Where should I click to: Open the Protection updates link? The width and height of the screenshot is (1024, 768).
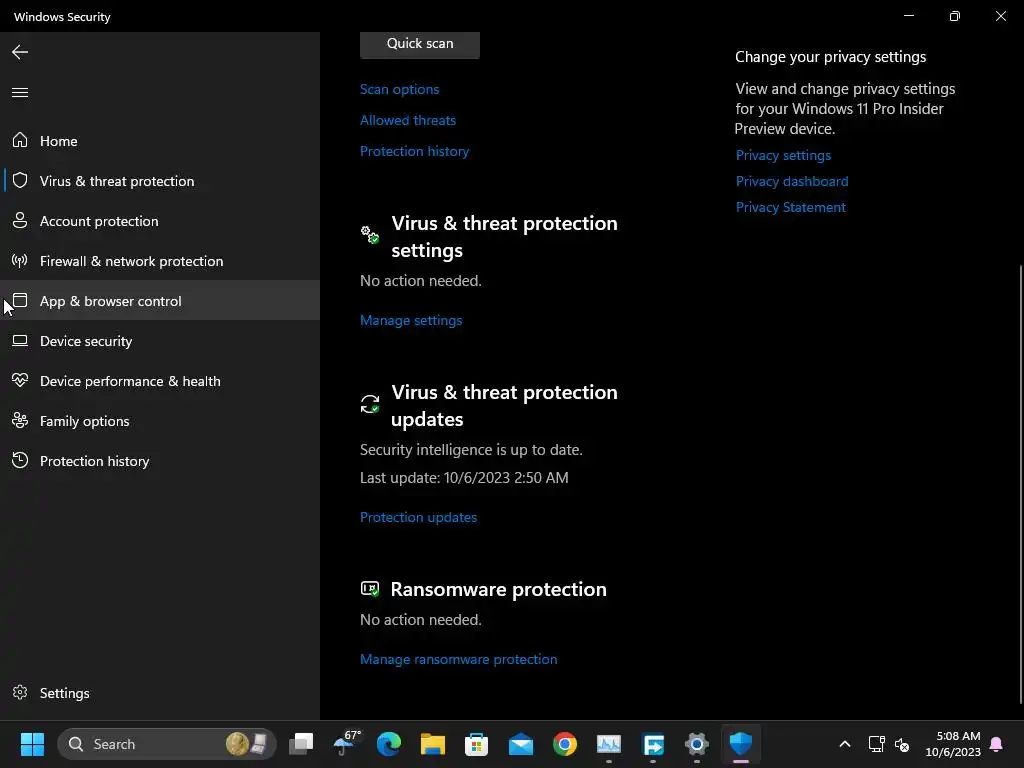pos(418,517)
